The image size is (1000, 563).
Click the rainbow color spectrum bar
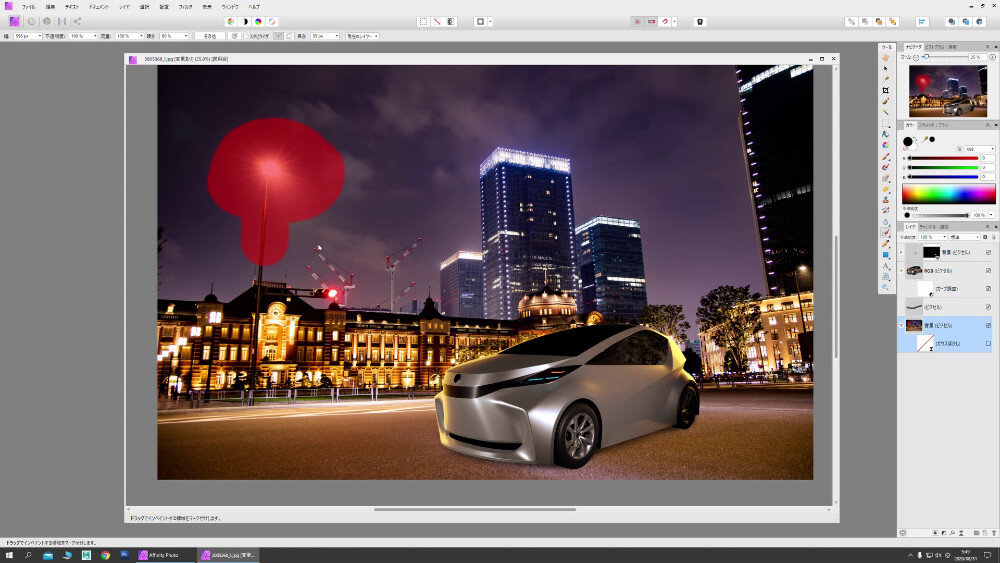tap(948, 194)
